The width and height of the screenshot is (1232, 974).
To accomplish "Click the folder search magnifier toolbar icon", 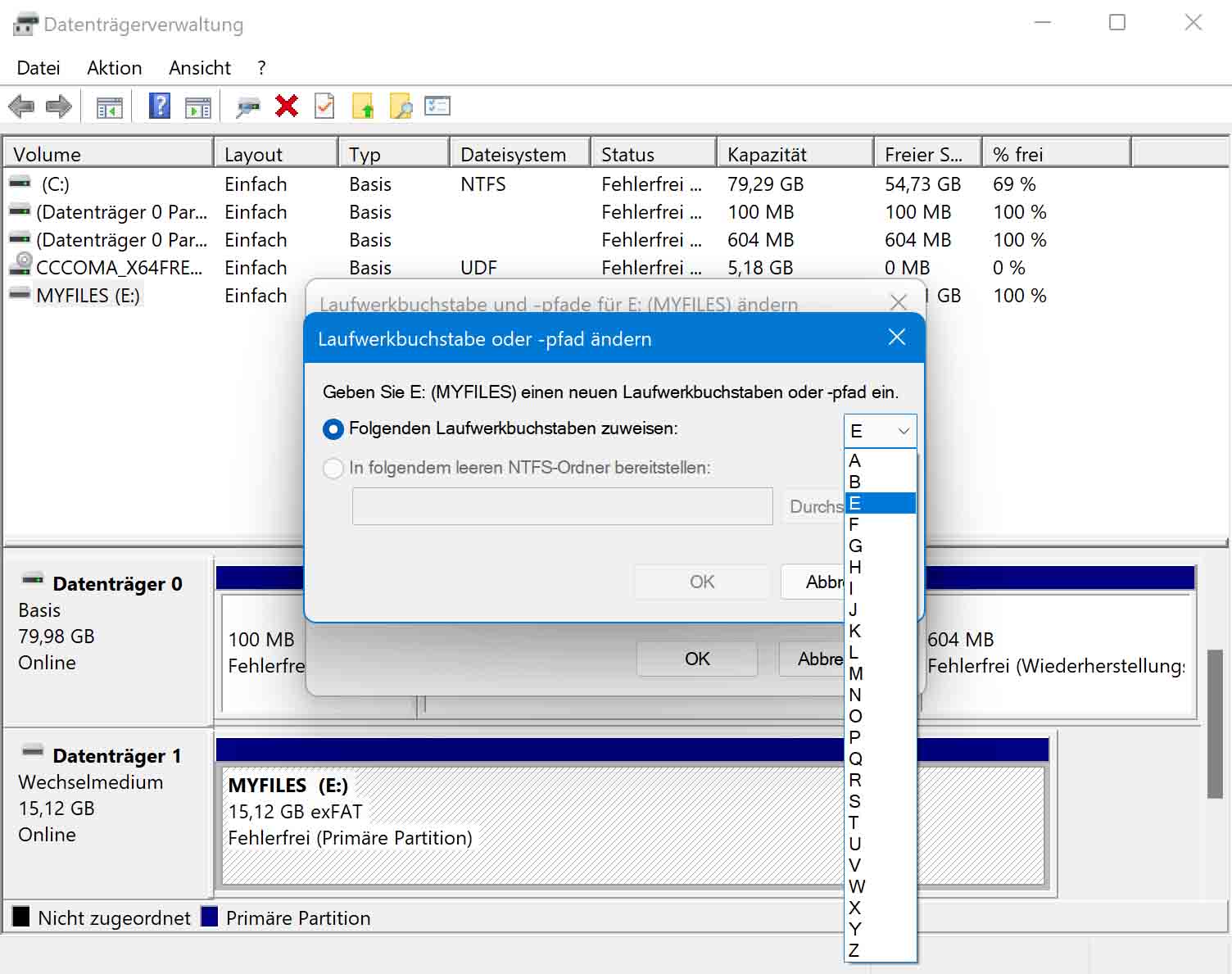I will coord(401,106).
